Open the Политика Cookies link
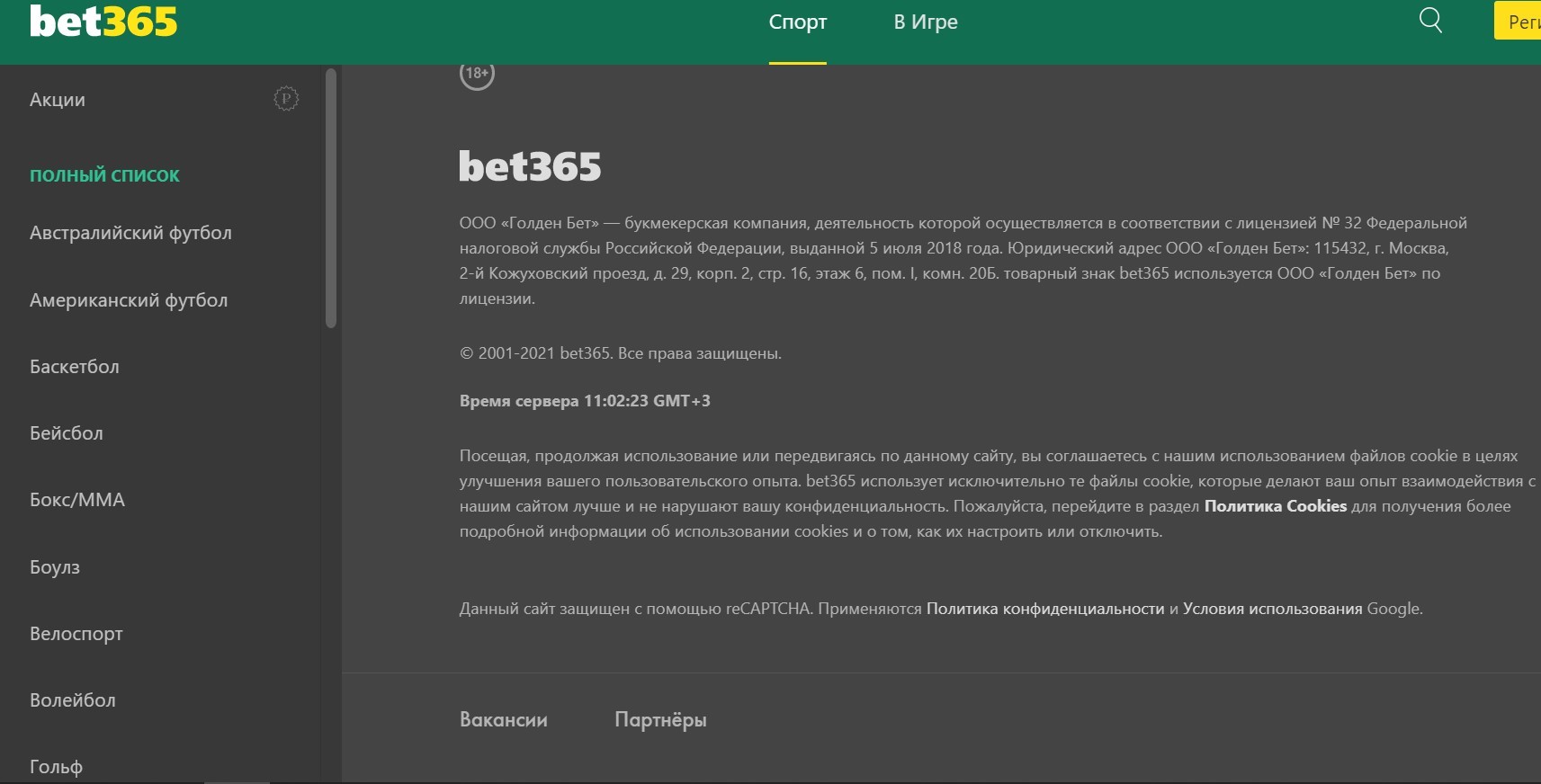This screenshot has height=784, width=1541. [1276, 506]
